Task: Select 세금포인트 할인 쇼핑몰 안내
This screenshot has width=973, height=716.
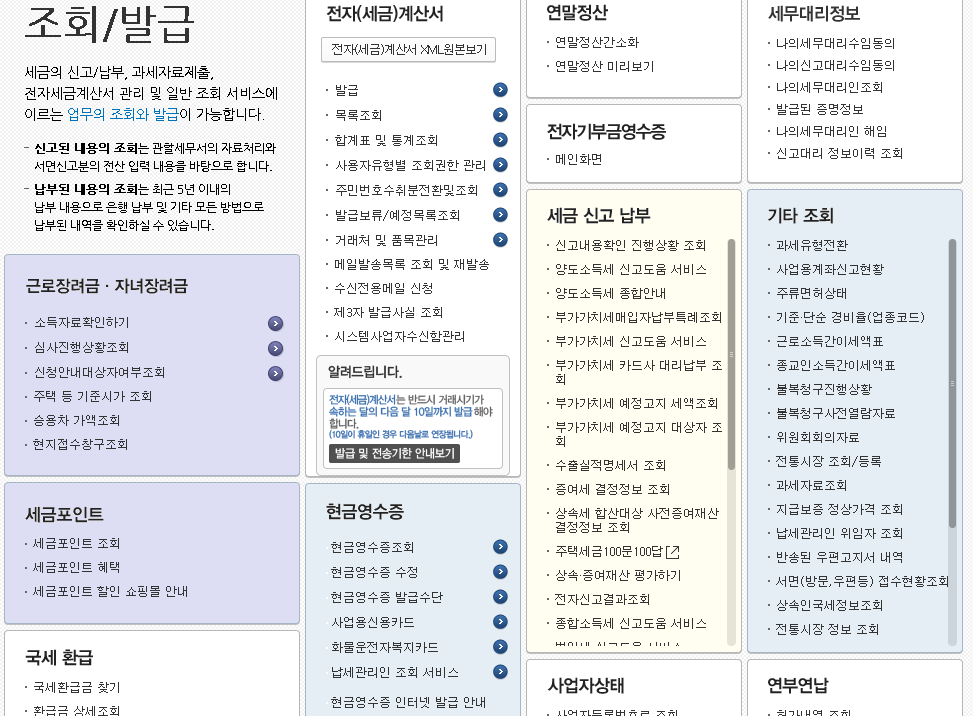Action: (110, 592)
